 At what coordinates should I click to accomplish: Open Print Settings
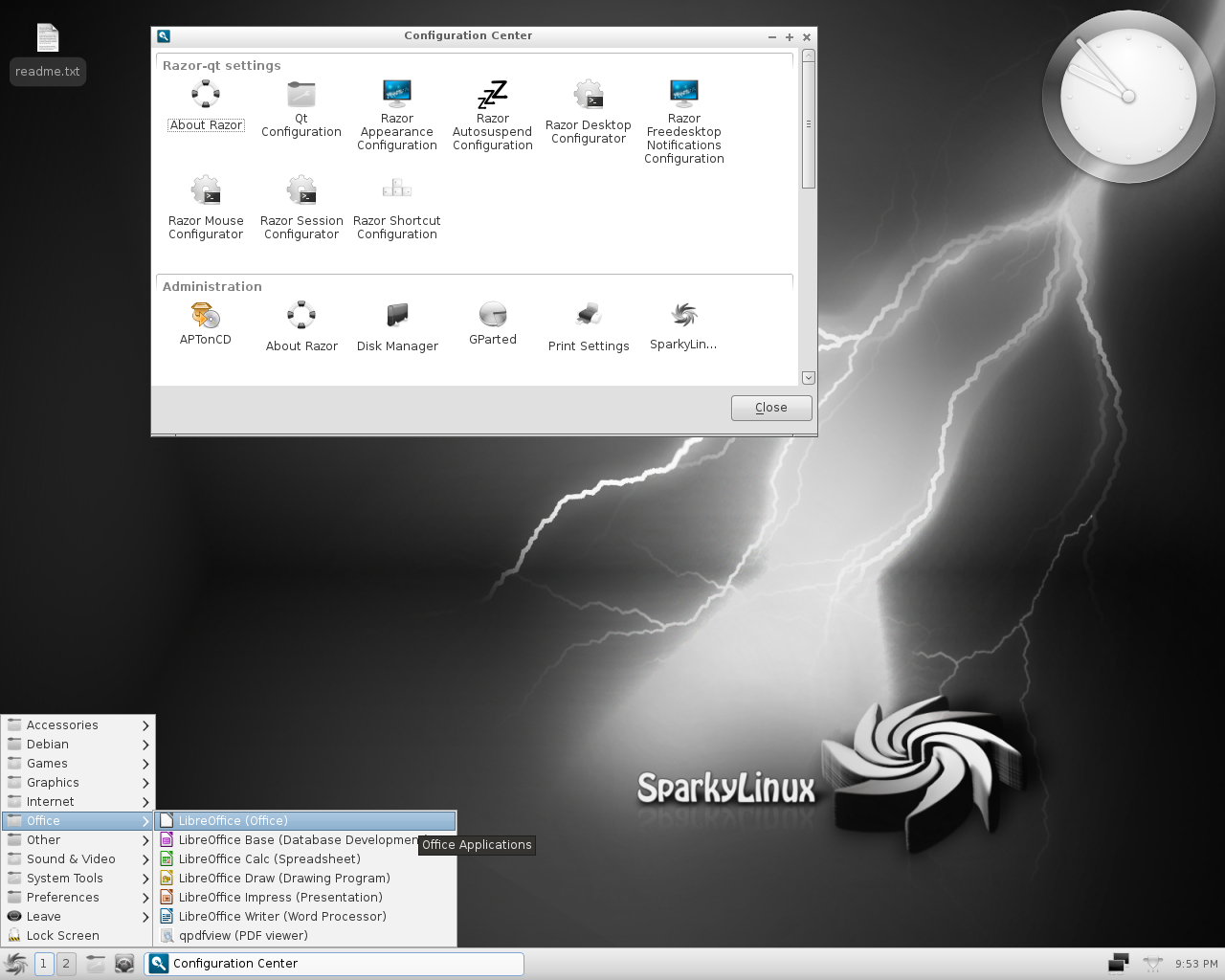tap(589, 326)
